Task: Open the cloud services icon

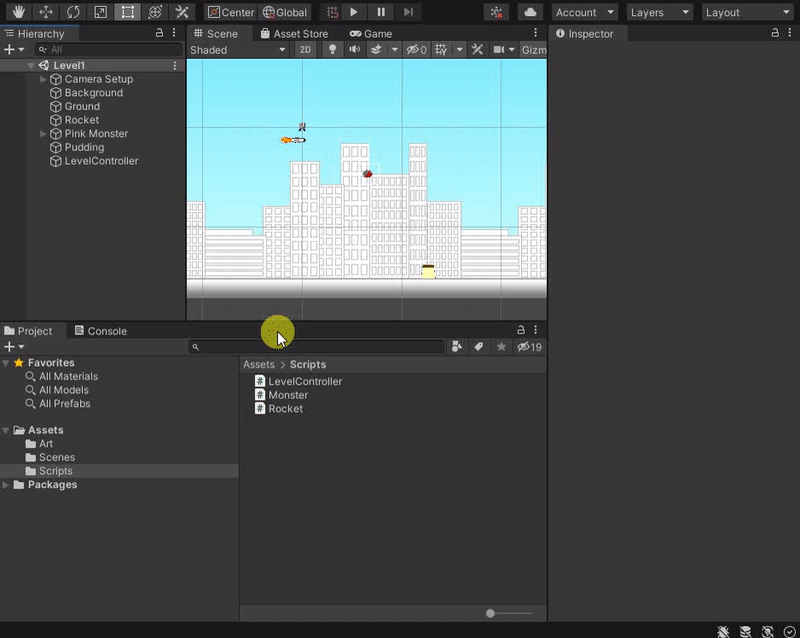Action: tap(530, 12)
